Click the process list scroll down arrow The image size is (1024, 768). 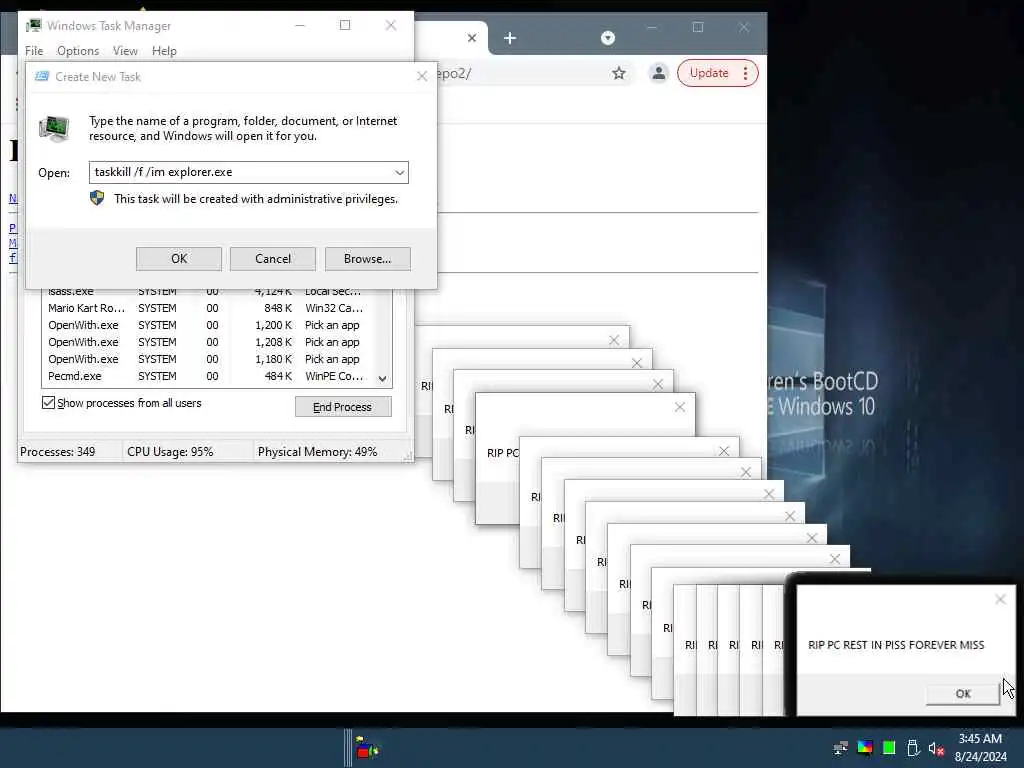[x=383, y=379]
